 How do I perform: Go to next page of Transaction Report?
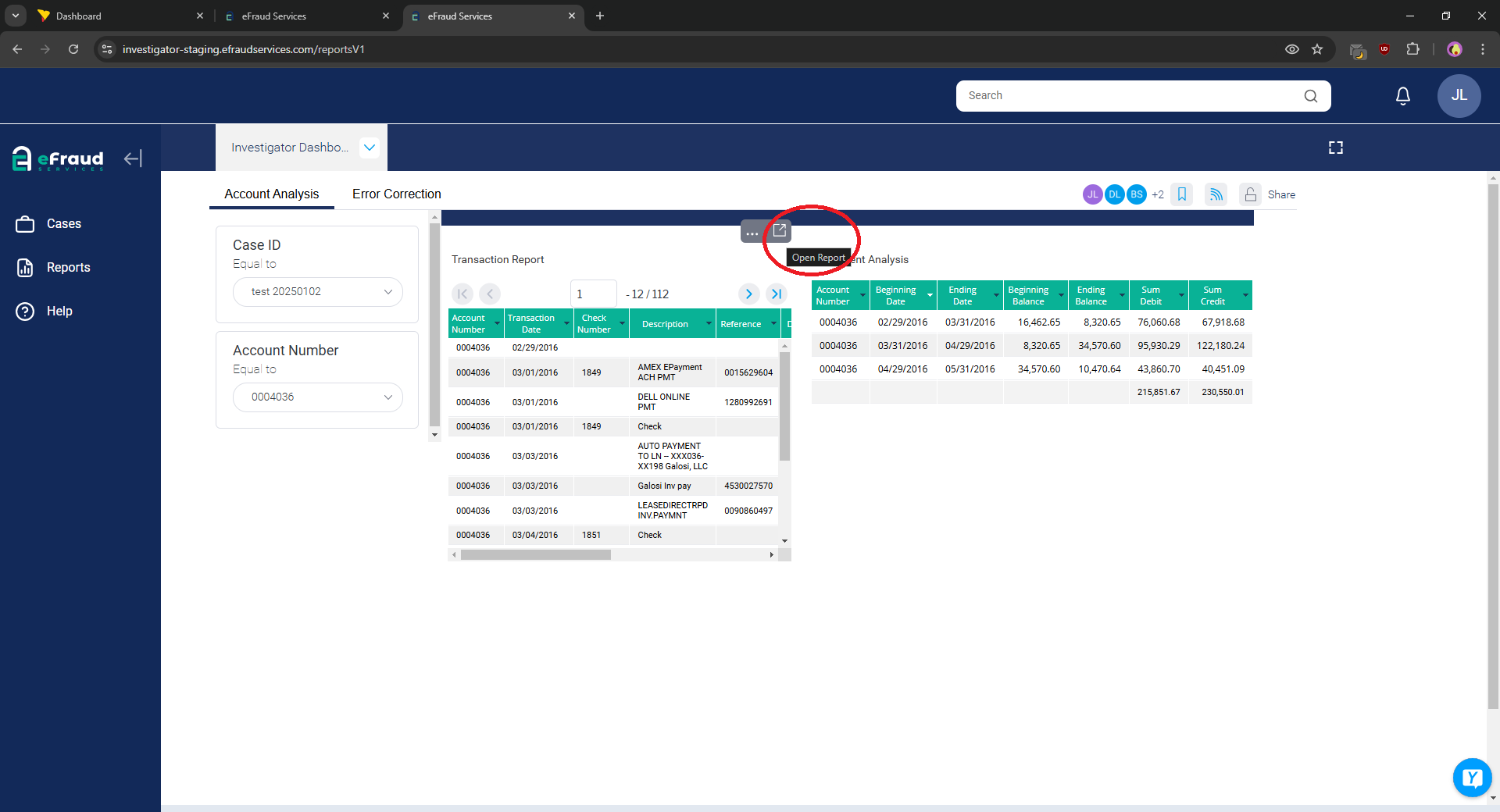(x=748, y=294)
